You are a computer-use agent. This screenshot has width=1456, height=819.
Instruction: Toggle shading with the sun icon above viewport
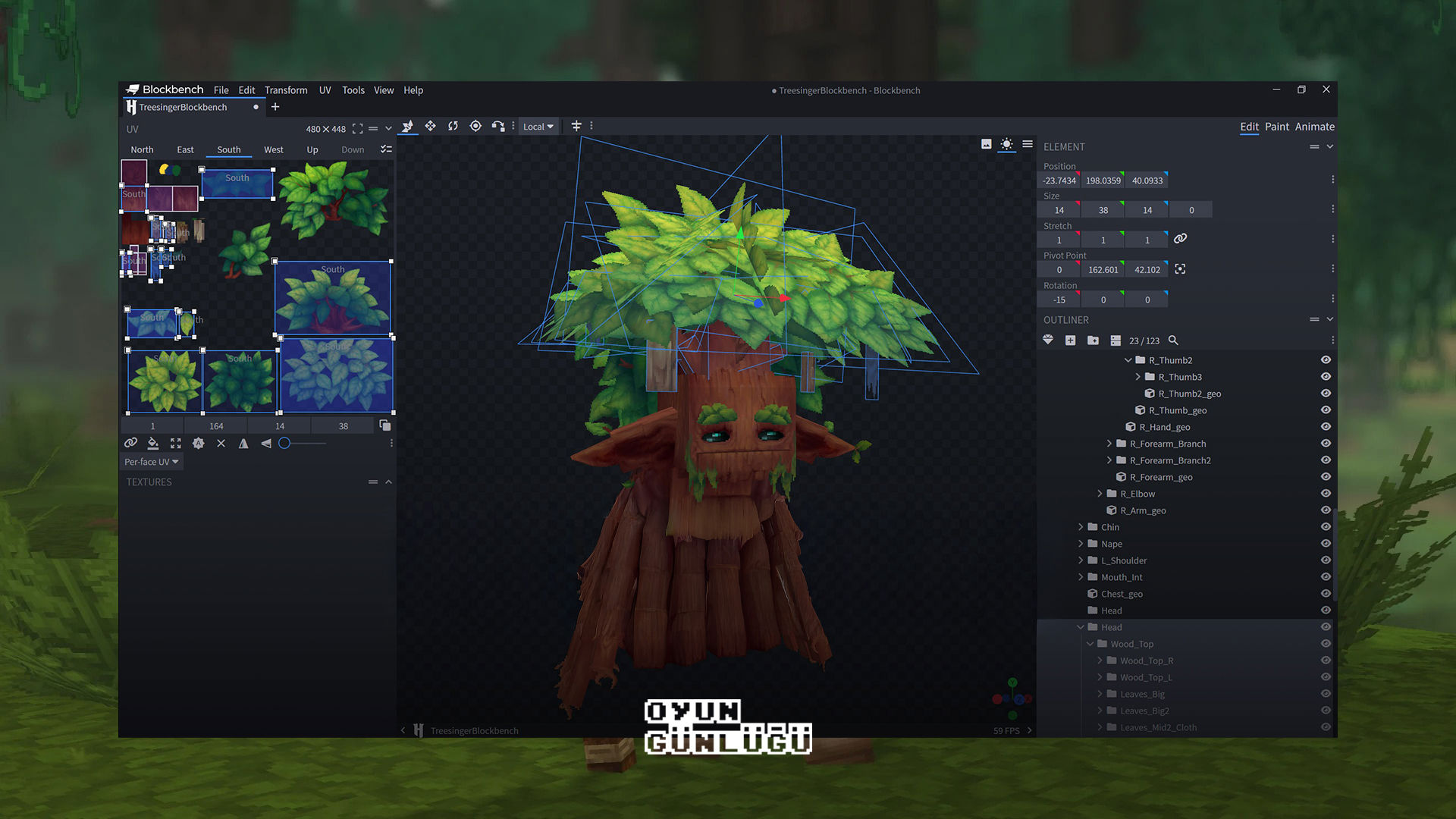pyautogui.click(x=1006, y=145)
